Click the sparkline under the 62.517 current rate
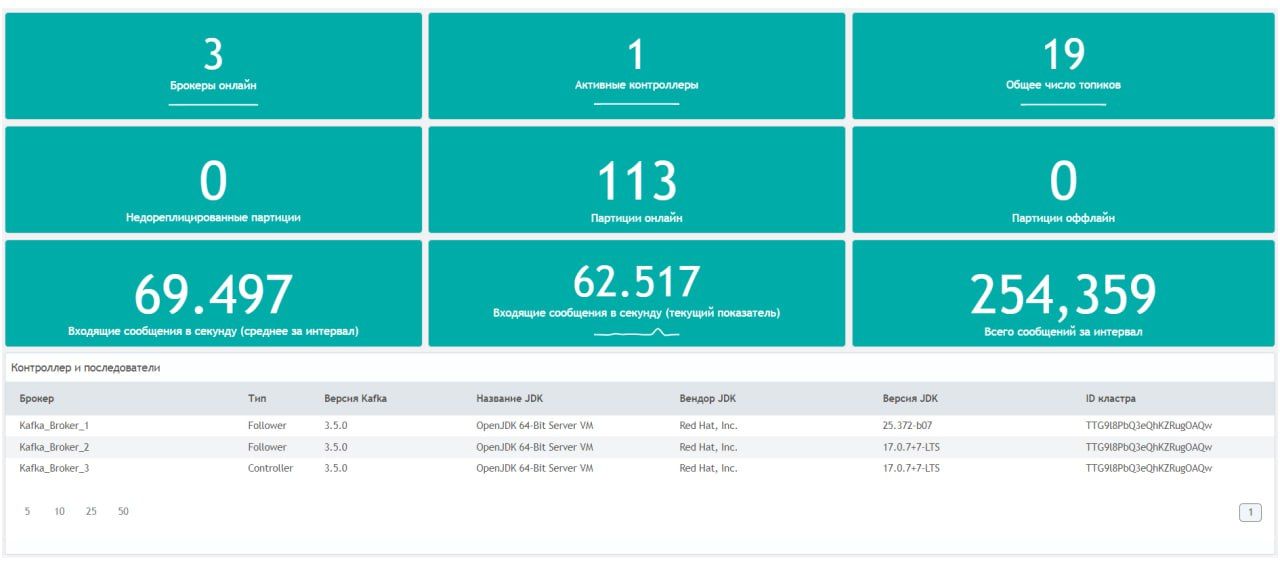Image resolution: width=1280 pixels, height=565 pixels. point(636,332)
